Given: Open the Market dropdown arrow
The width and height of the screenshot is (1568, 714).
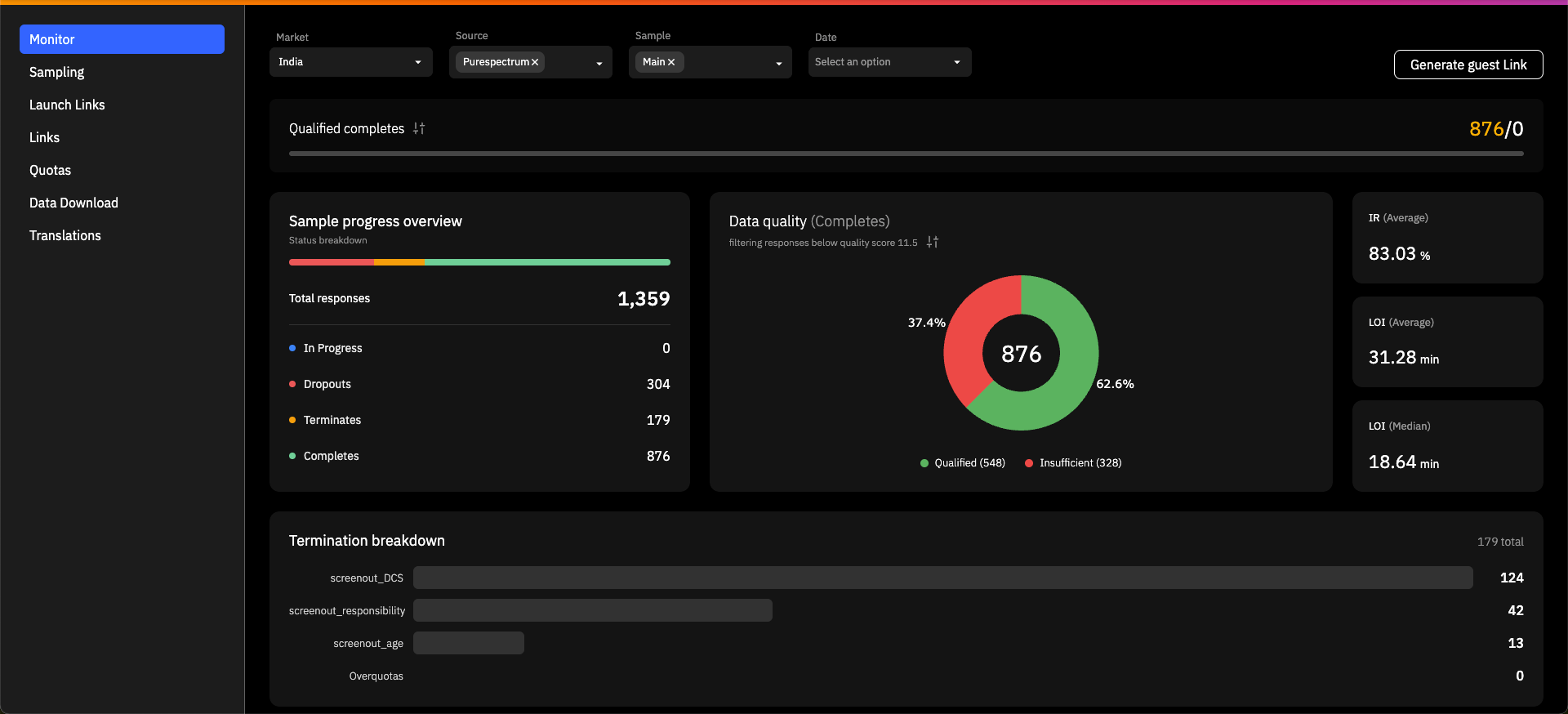Looking at the screenshot, I should click(418, 62).
